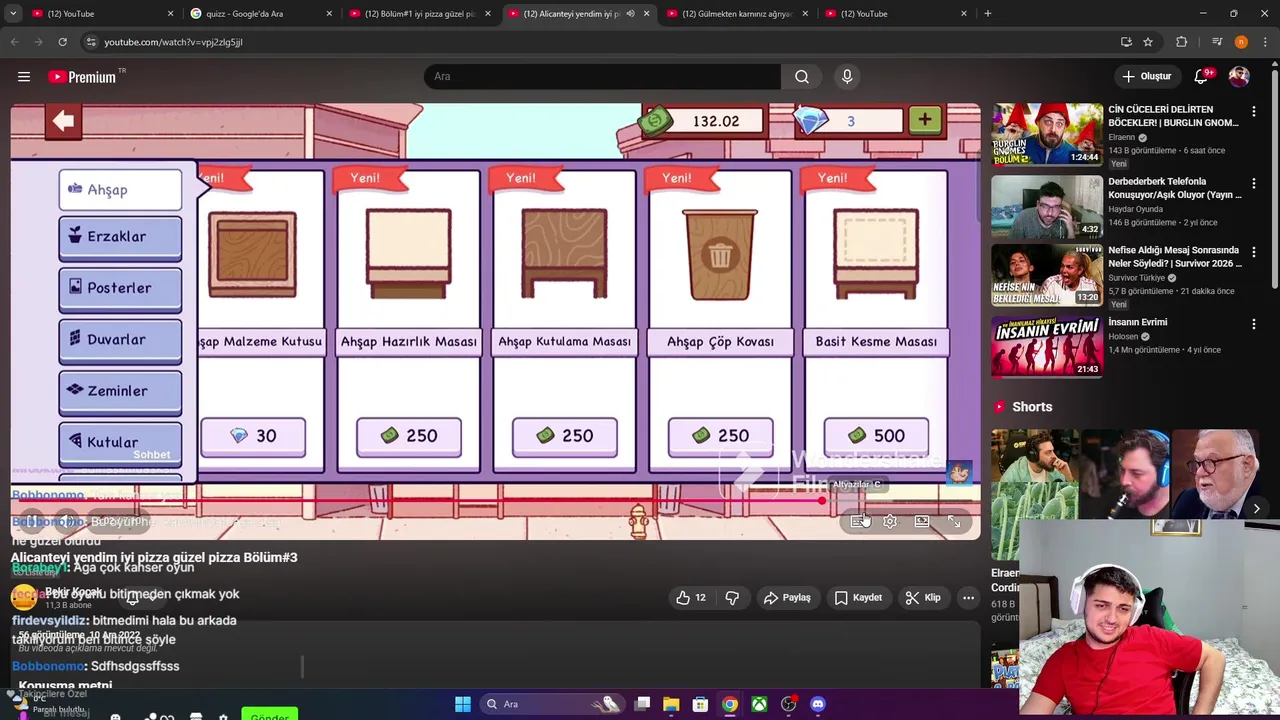Buy the Ahşap Hazırlık Masası for 250
This screenshot has height=720, width=1280.
click(409, 436)
